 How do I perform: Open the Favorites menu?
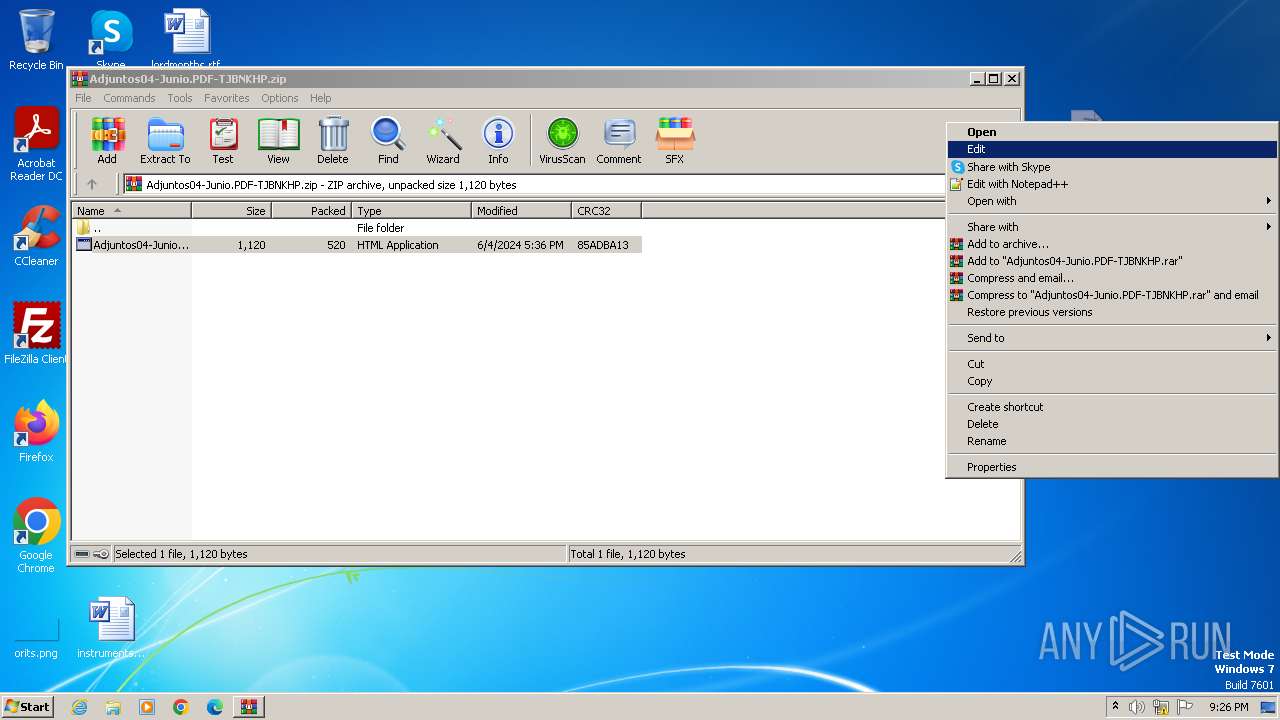(x=227, y=98)
